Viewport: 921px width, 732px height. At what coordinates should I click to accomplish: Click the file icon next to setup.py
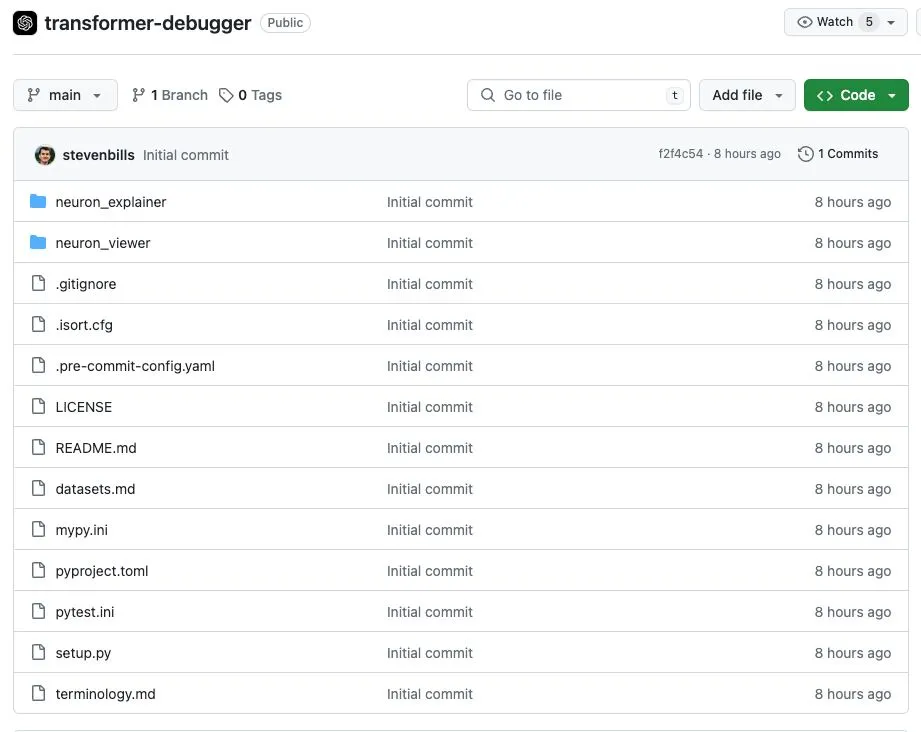38,653
